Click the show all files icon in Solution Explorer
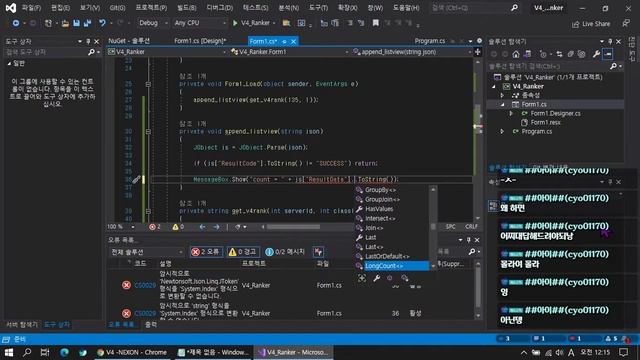This screenshot has width=640, height=360. pos(582,54)
